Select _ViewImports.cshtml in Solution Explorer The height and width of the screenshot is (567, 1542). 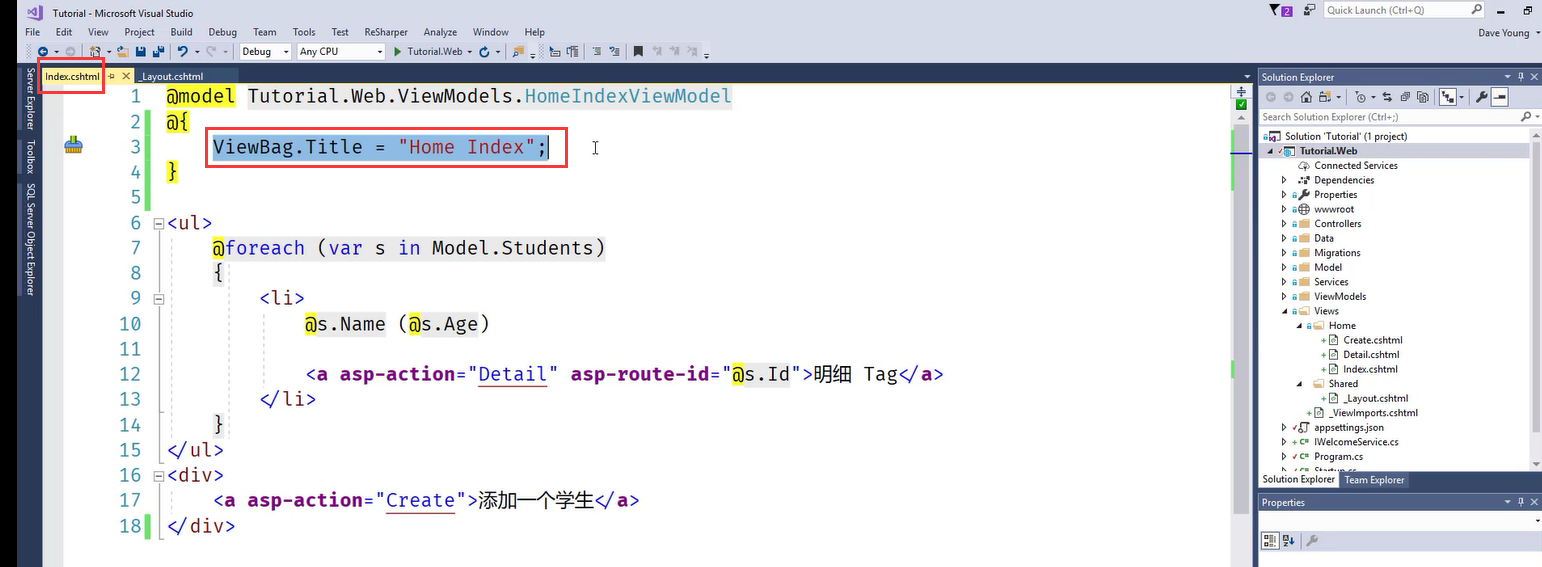(1373, 412)
